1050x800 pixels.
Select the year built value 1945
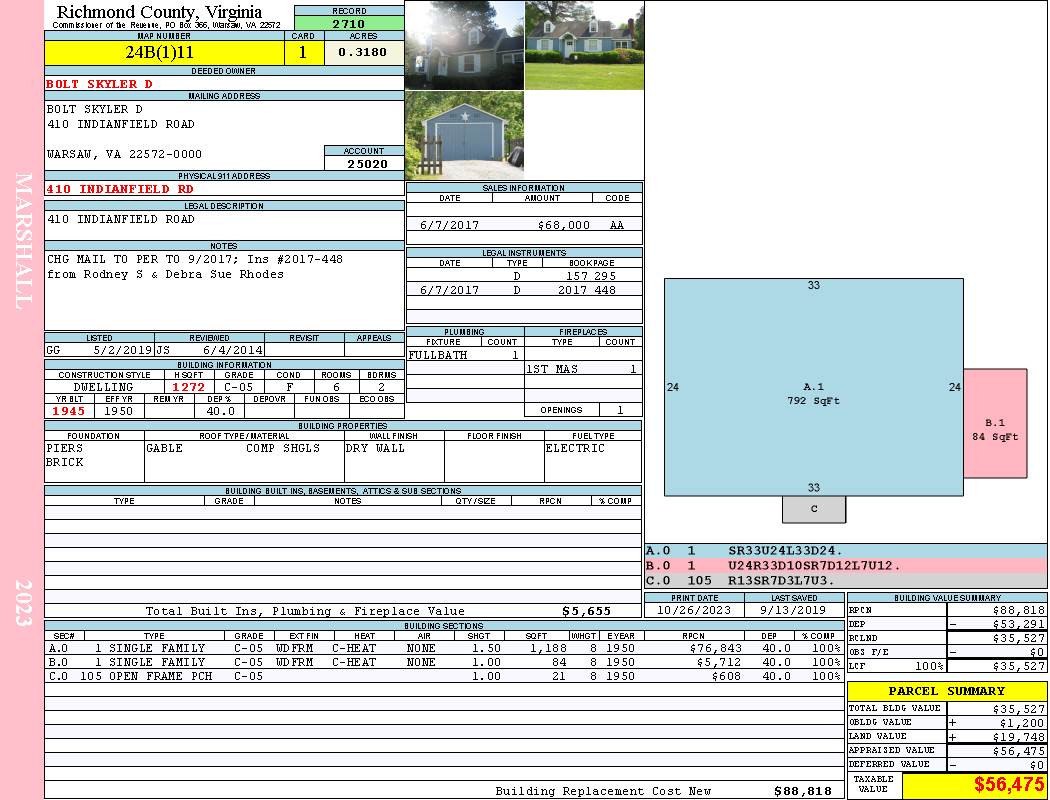point(69,411)
